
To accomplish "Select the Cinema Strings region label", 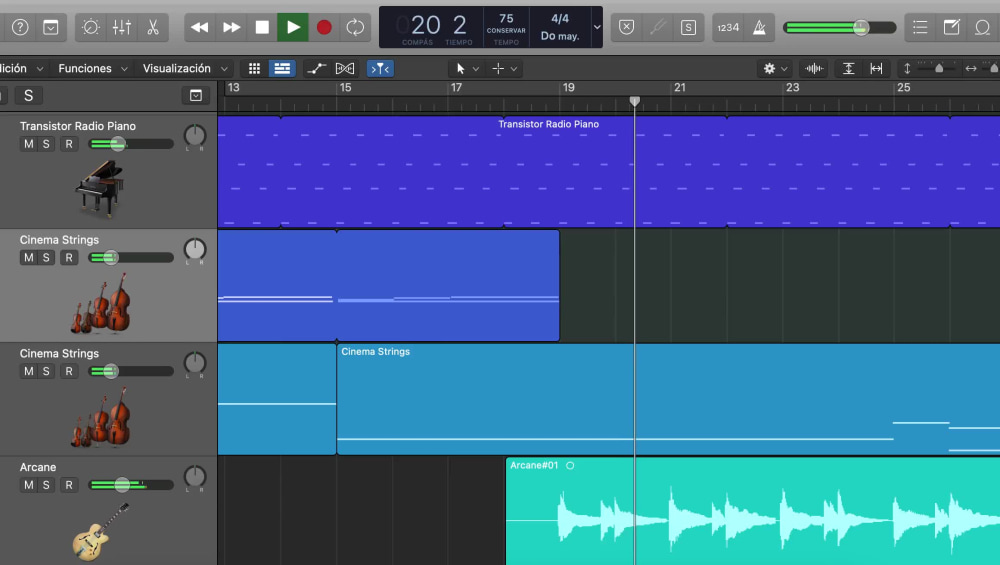I will point(375,351).
